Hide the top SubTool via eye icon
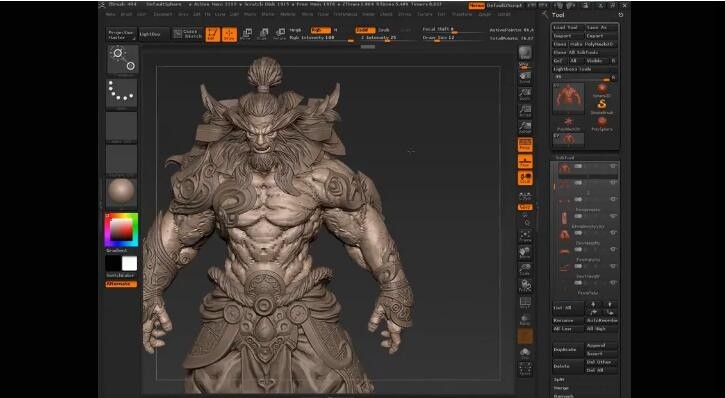725x398 pixels. pos(613,166)
